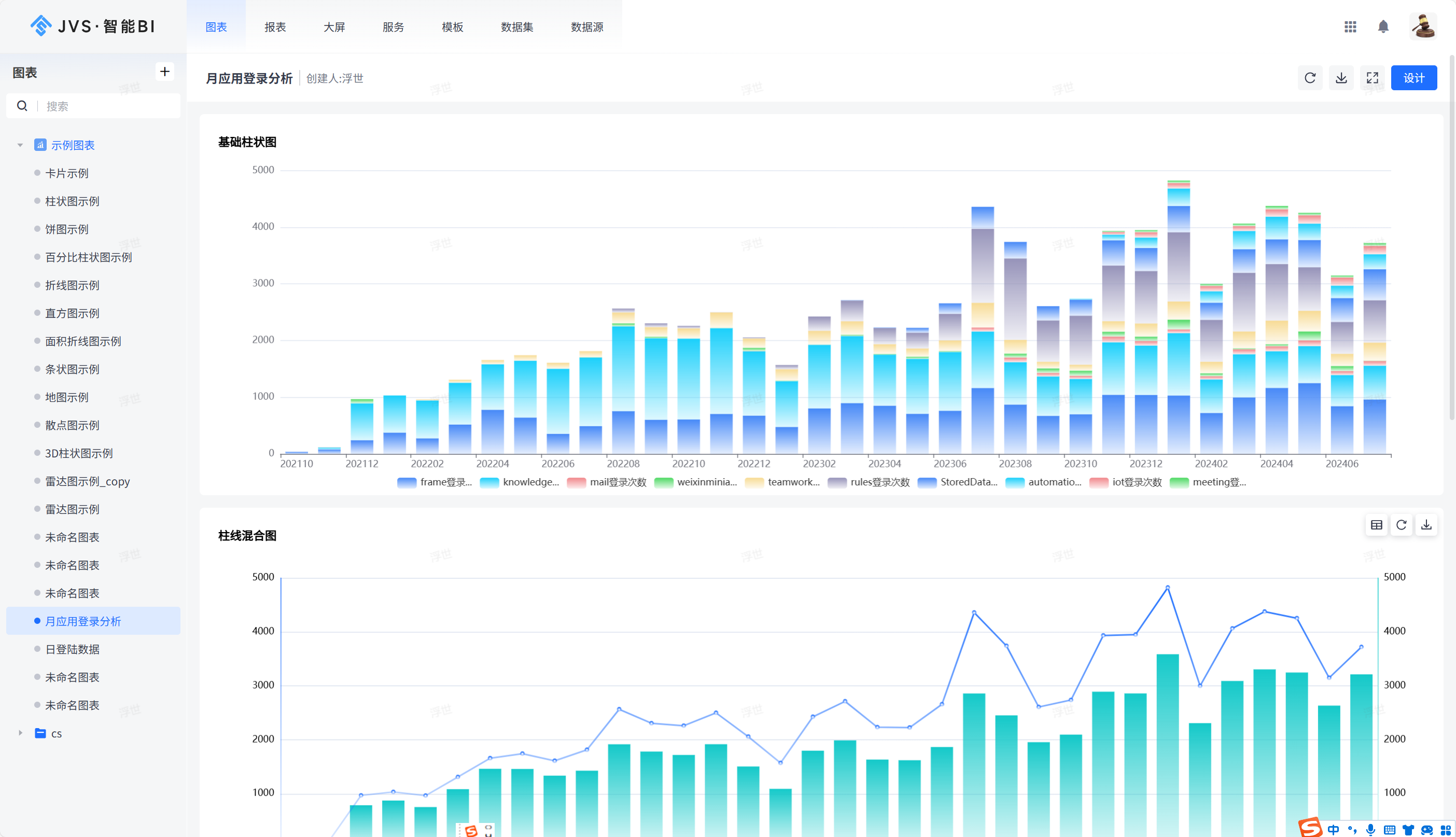Click the chart search input field
Viewport: 1456px width, 837px height.
tap(109, 106)
